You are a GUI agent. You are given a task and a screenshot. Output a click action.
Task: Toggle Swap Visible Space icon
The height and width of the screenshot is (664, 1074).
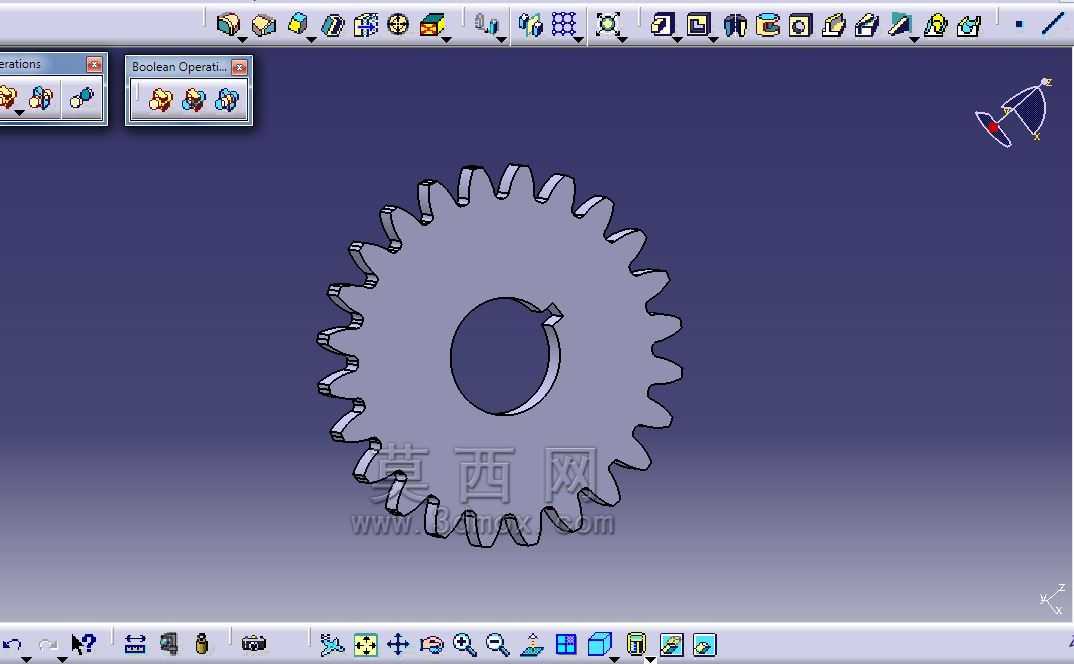point(705,645)
